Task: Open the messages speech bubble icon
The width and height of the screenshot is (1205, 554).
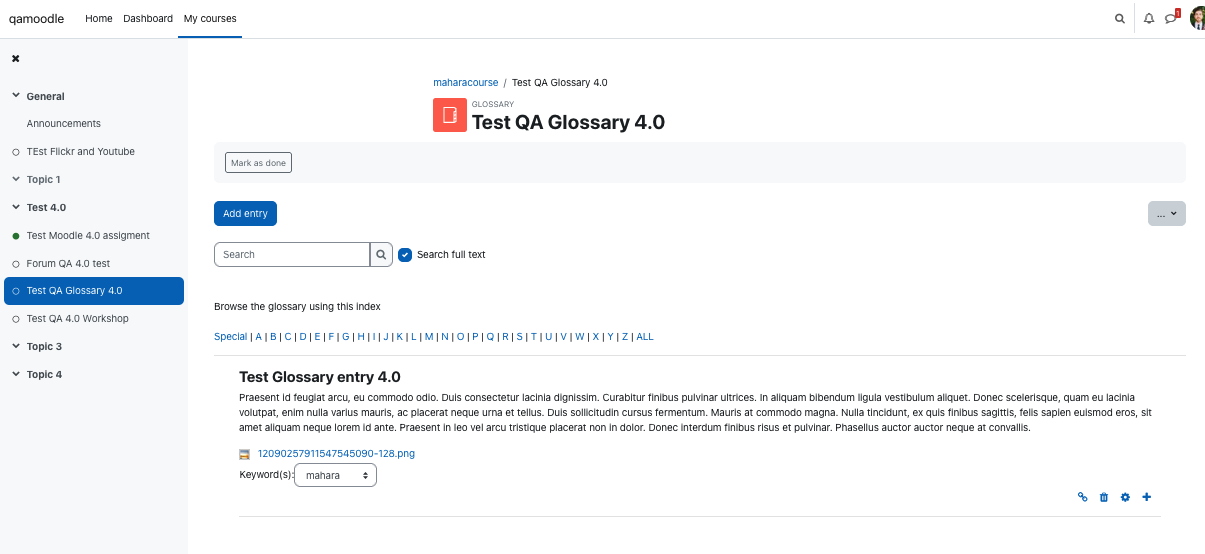Action: 1171,18
